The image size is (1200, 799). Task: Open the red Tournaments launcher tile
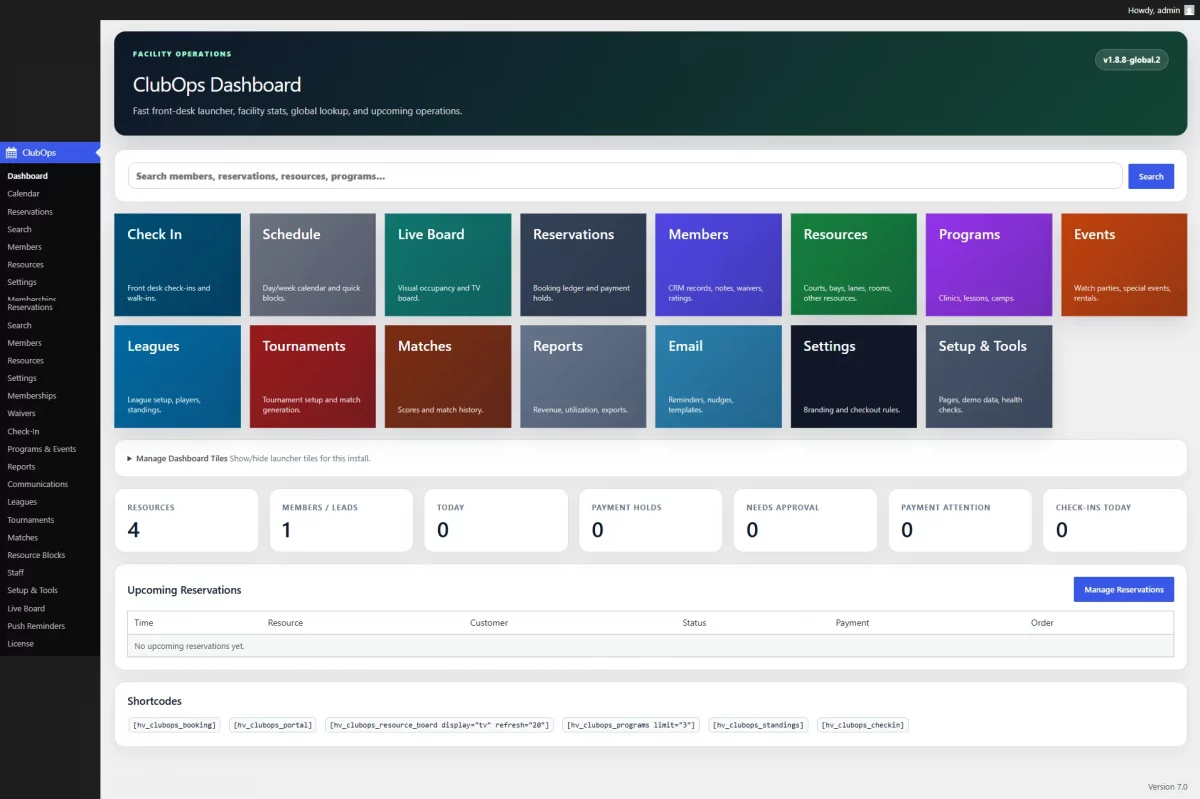click(313, 377)
